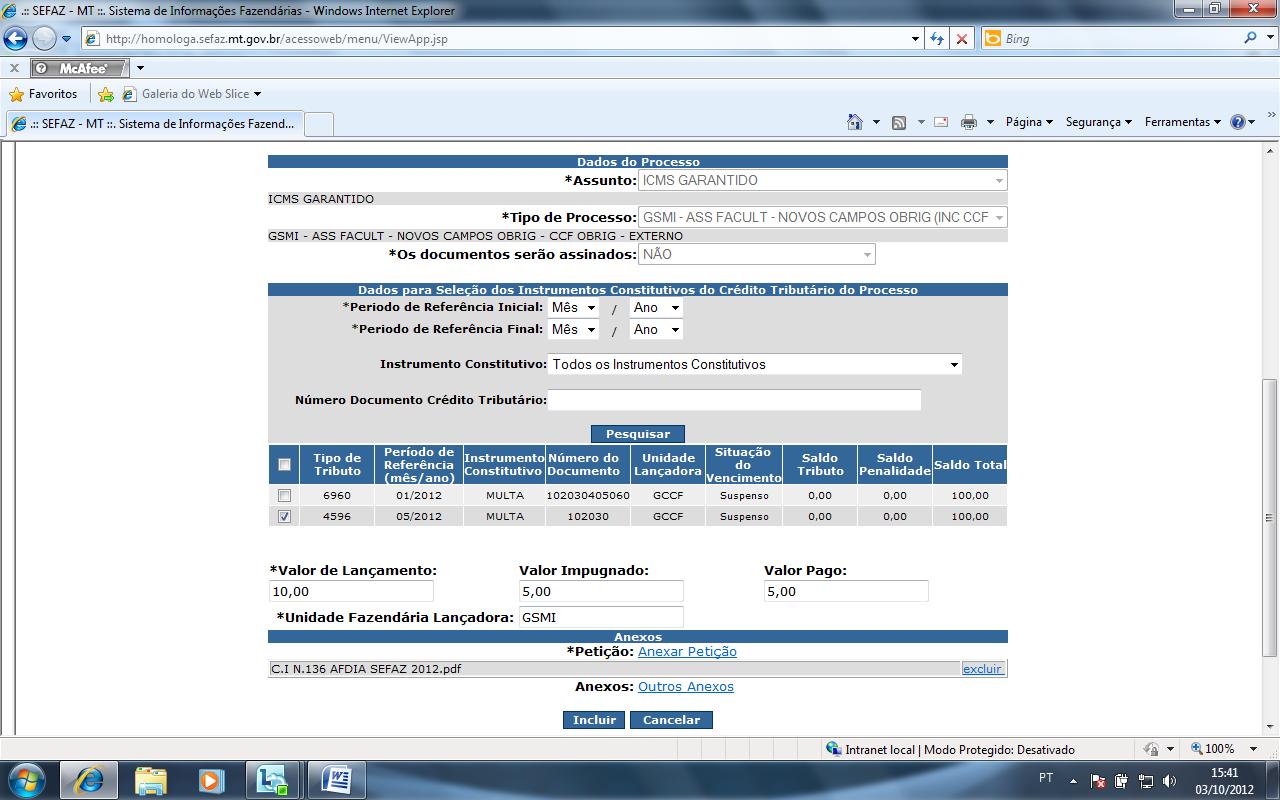Open Ano dropdown for Referência Inicial
This screenshot has height=800, width=1280.
656,308
